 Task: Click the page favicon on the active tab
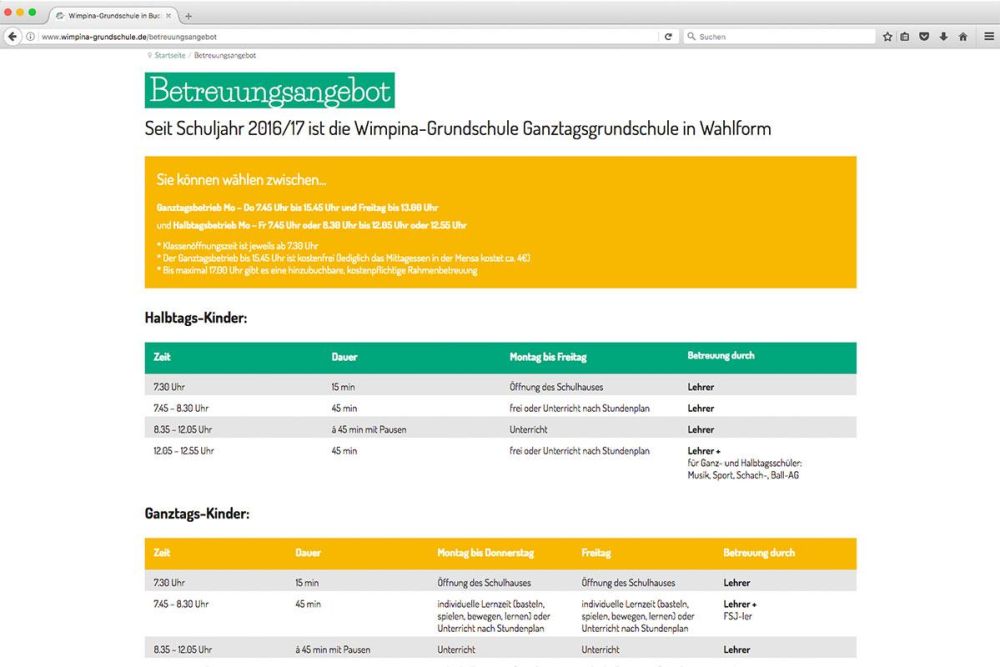(58, 16)
